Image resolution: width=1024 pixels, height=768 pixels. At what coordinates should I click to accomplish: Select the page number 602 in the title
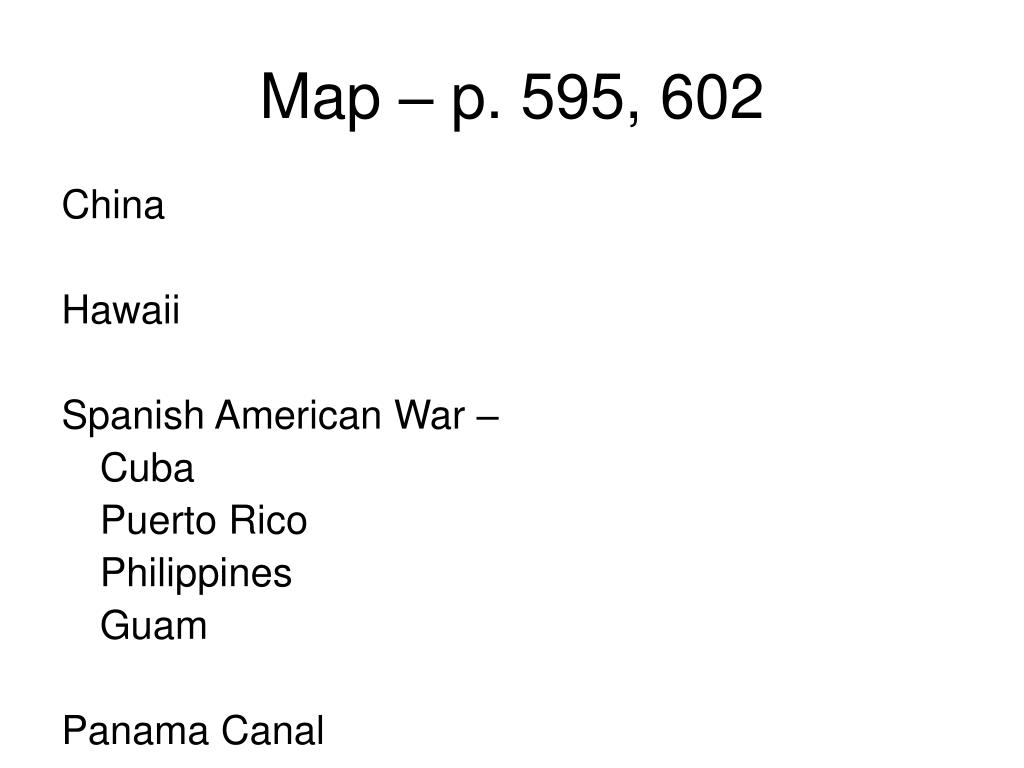(x=712, y=97)
